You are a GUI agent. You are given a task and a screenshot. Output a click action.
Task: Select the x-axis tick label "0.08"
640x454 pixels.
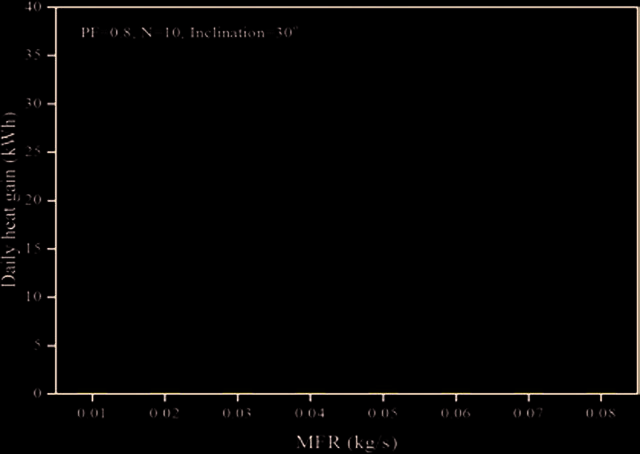tap(601, 414)
